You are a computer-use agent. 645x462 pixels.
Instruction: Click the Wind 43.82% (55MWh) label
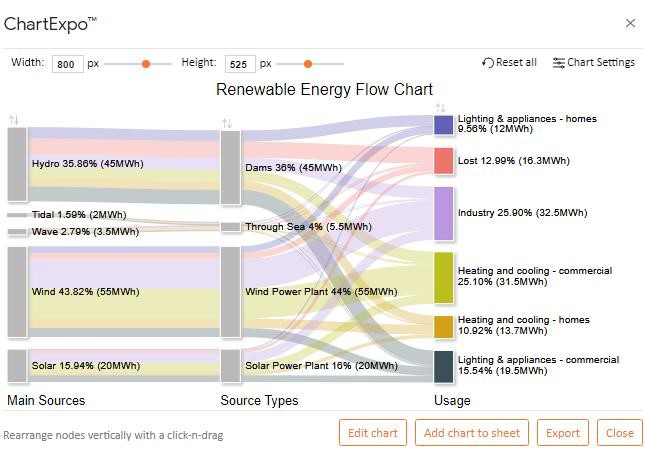86,292
